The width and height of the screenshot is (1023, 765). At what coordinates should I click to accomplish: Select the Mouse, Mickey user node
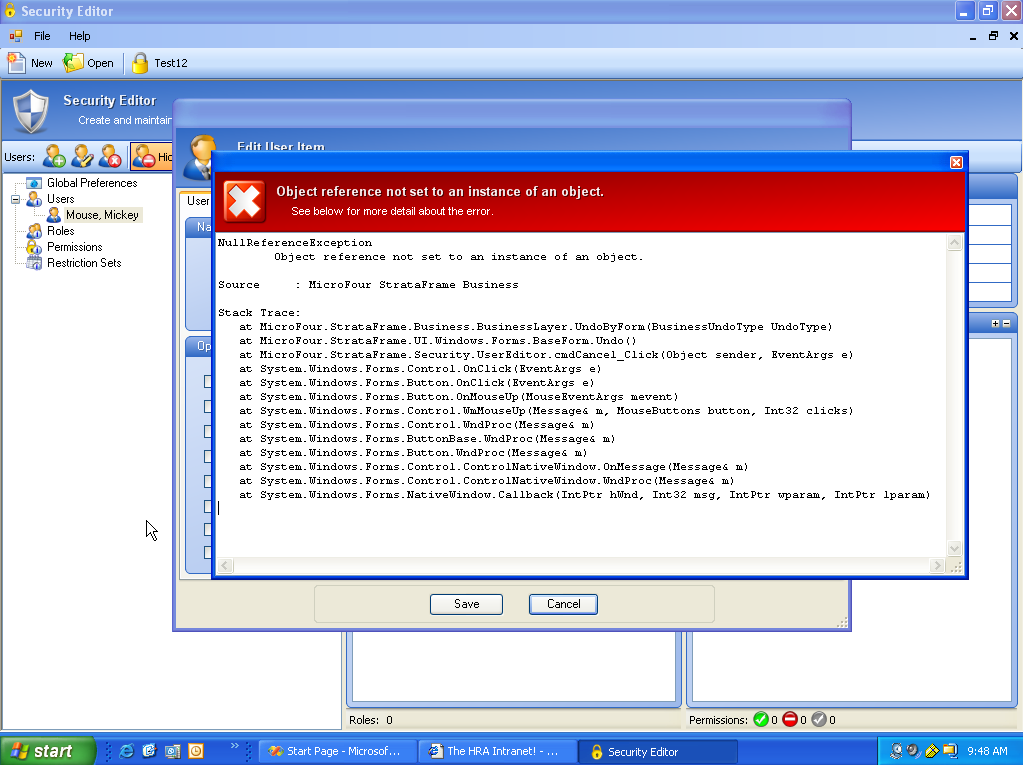tap(101, 215)
